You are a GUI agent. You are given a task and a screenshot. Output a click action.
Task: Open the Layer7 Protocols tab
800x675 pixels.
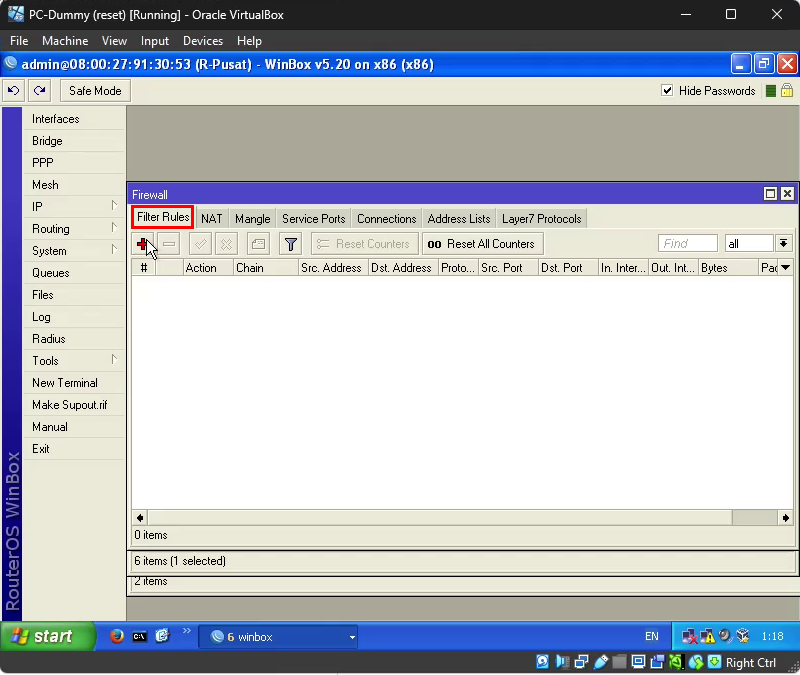click(x=542, y=219)
